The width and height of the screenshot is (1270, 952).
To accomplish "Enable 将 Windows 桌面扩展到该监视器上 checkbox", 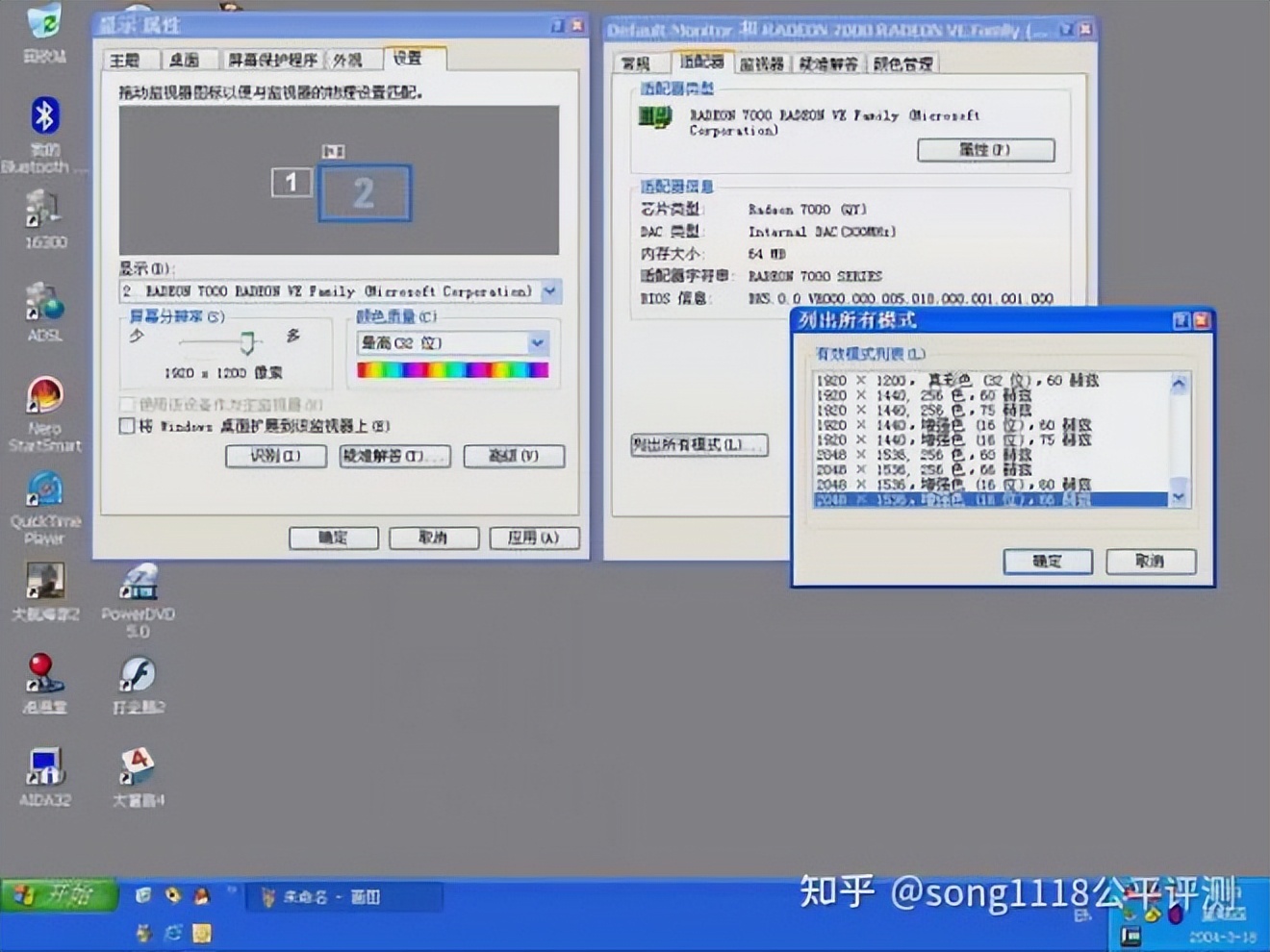I will (126, 425).
